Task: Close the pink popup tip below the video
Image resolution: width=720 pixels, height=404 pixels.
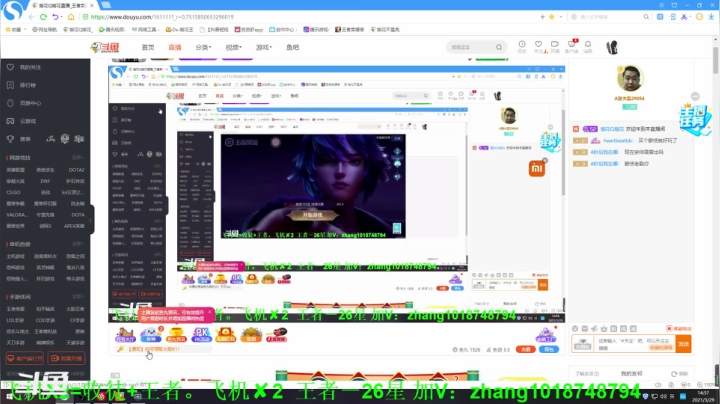Action: [210, 312]
